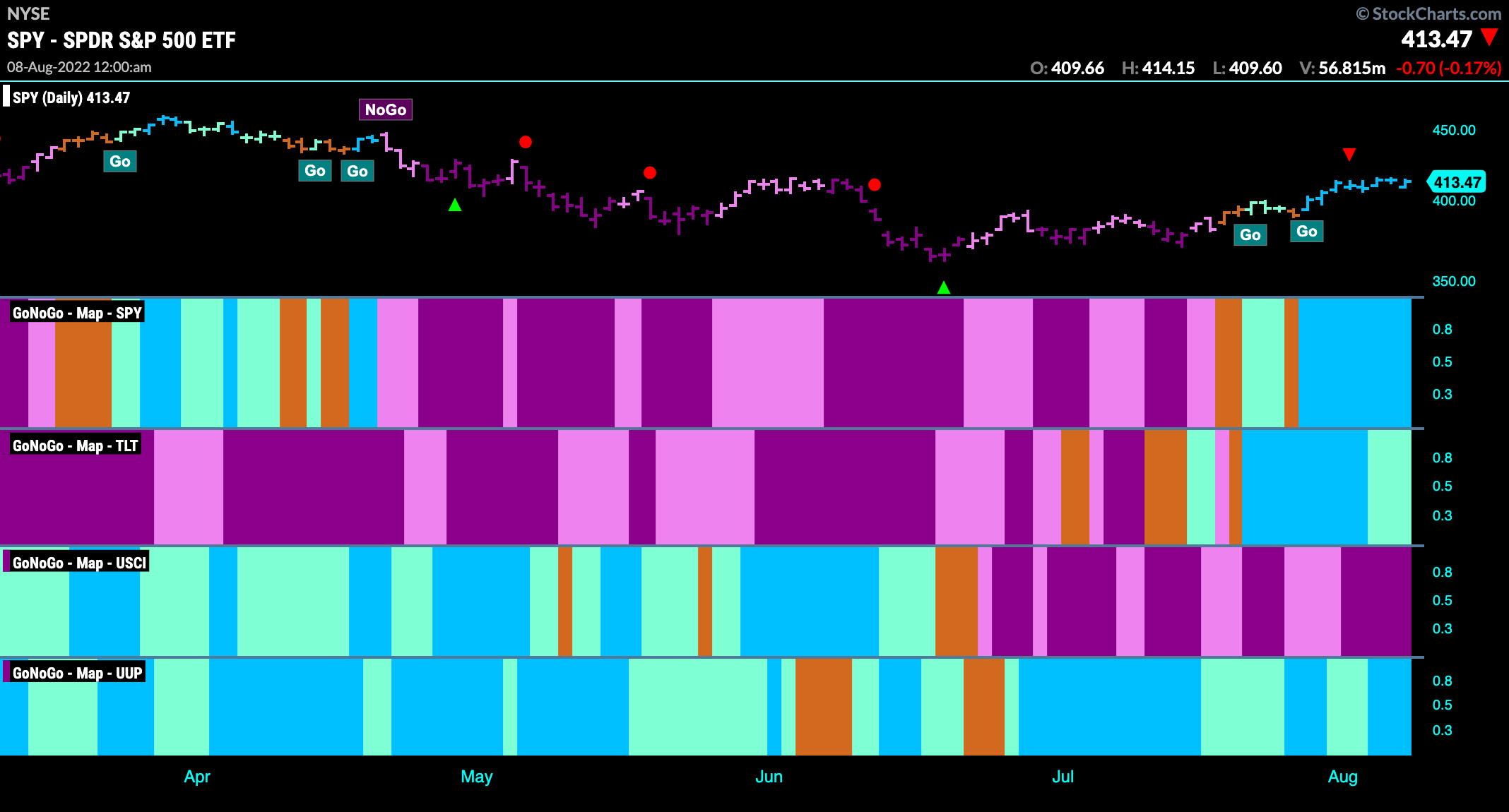The width and height of the screenshot is (1509, 812).
Task: Click the 0.8 axis label of SPY map
Action: [1442, 329]
